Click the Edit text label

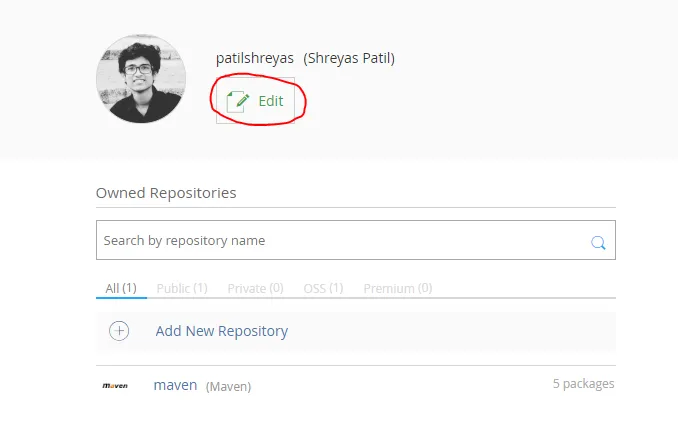(x=271, y=101)
